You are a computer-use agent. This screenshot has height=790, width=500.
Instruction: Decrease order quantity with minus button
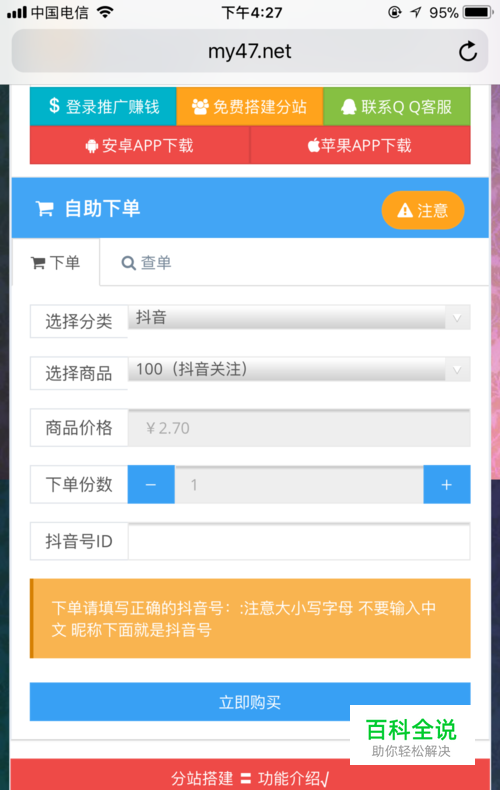pos(151,485)
